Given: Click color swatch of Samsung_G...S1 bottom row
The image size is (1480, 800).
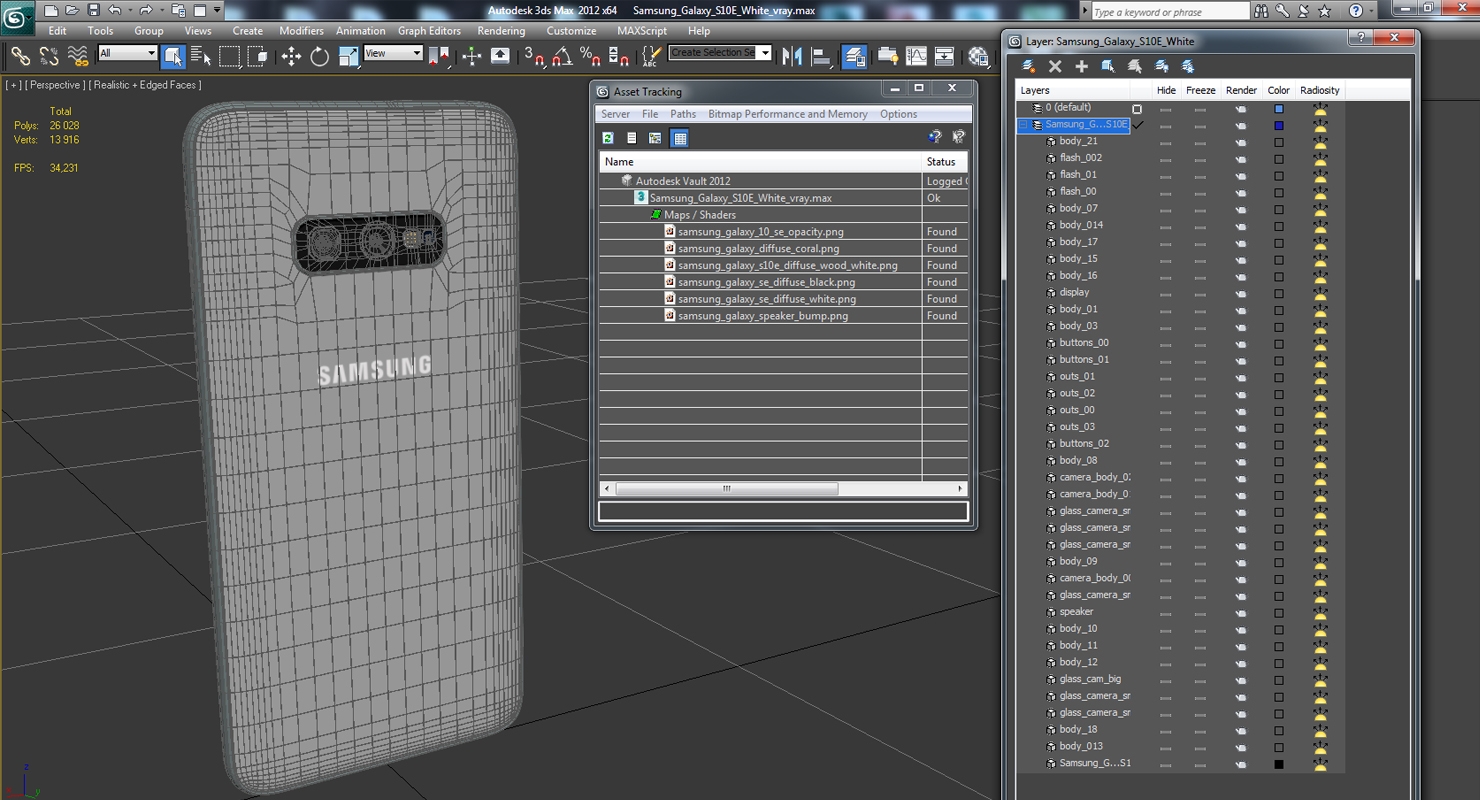Looking at the screenshot, I should 1279,764.
